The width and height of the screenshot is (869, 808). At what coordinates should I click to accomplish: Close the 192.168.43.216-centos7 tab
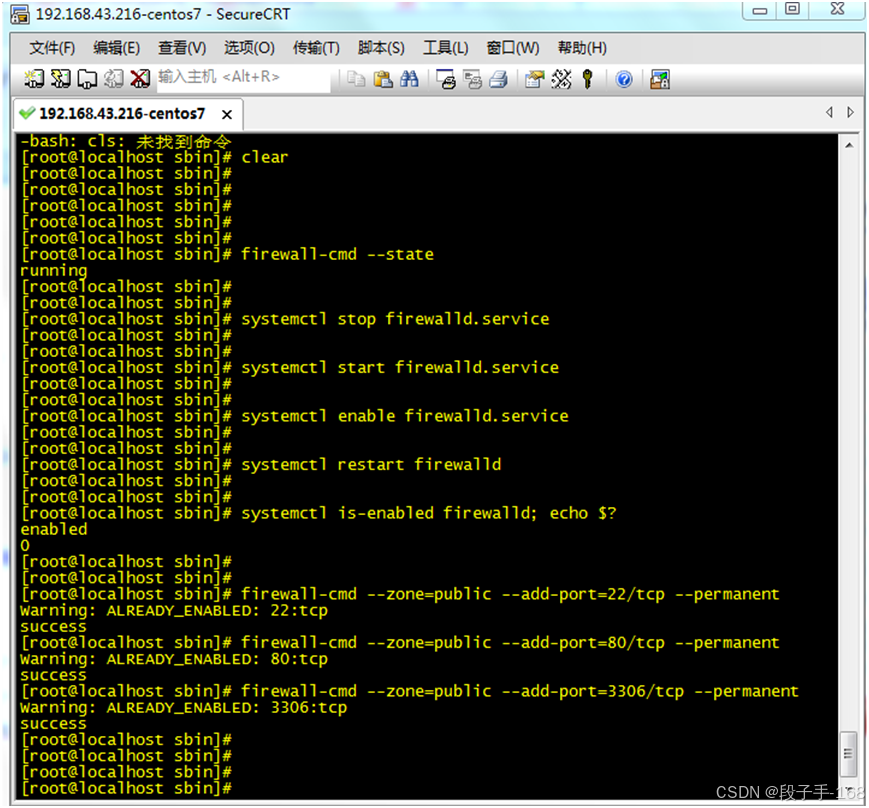point(227,115)
